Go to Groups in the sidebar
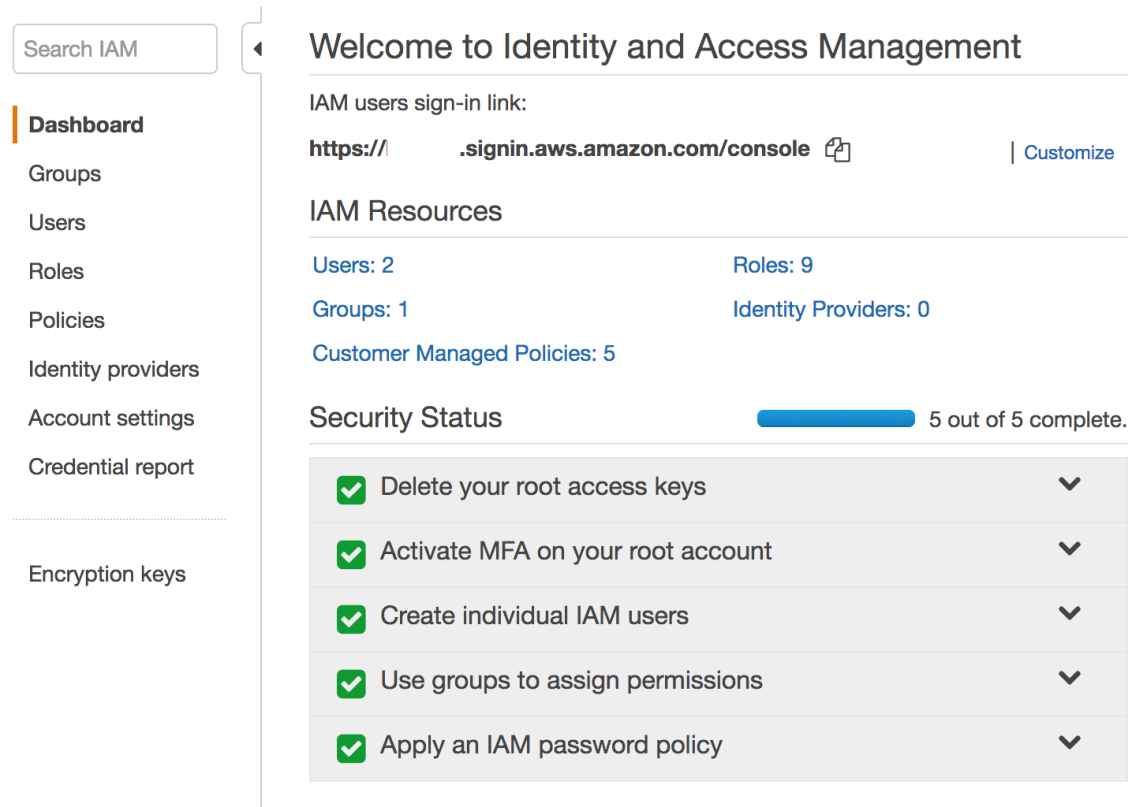This screenshot has width=1147, height=807. (64, 174)
